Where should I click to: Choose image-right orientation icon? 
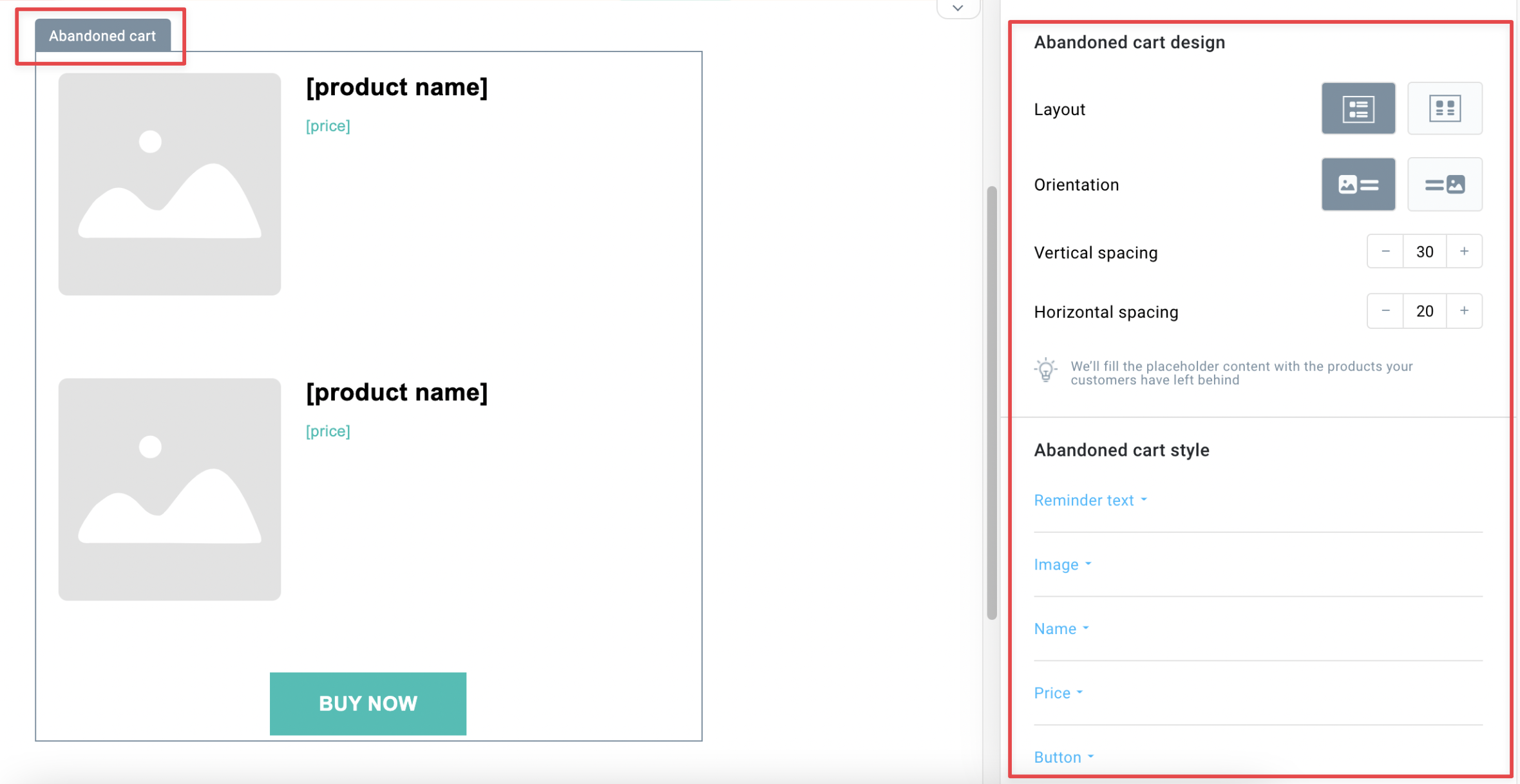coord(1445,184)
